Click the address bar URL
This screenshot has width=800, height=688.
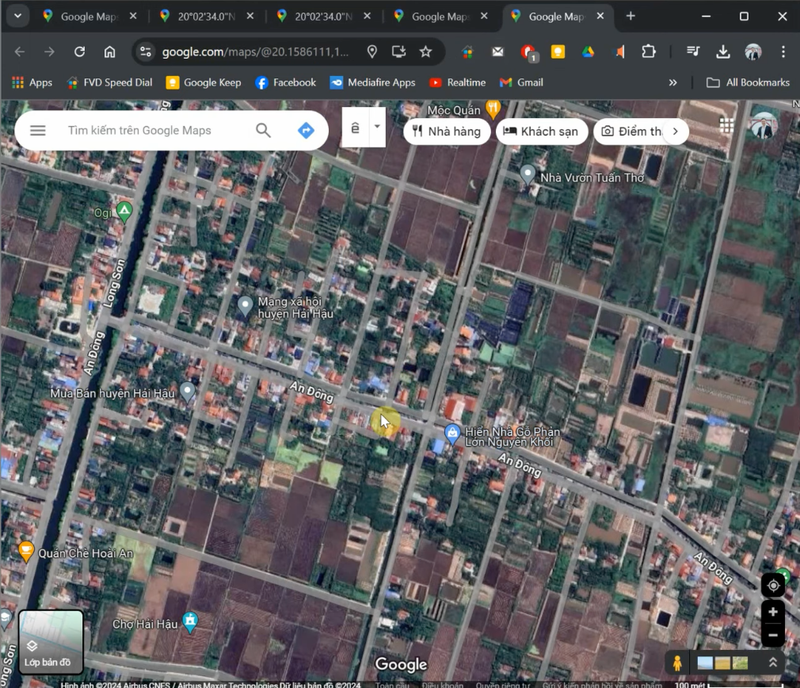255,52
